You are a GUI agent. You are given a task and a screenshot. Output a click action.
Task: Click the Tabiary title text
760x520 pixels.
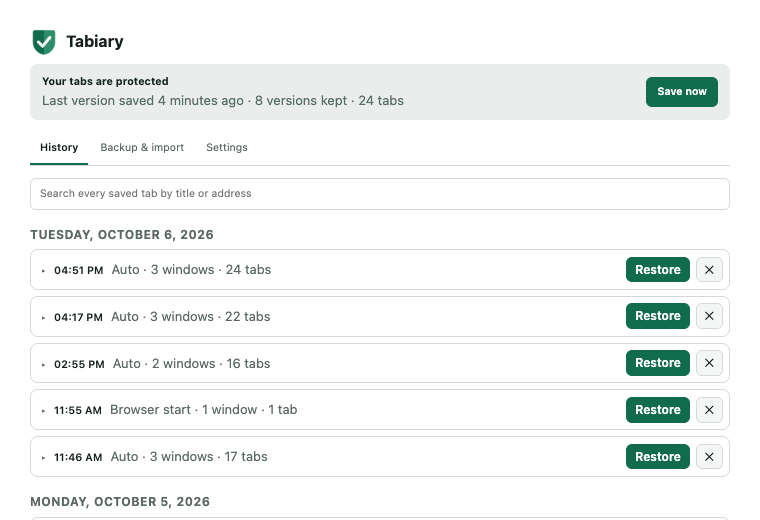(95, 42)
